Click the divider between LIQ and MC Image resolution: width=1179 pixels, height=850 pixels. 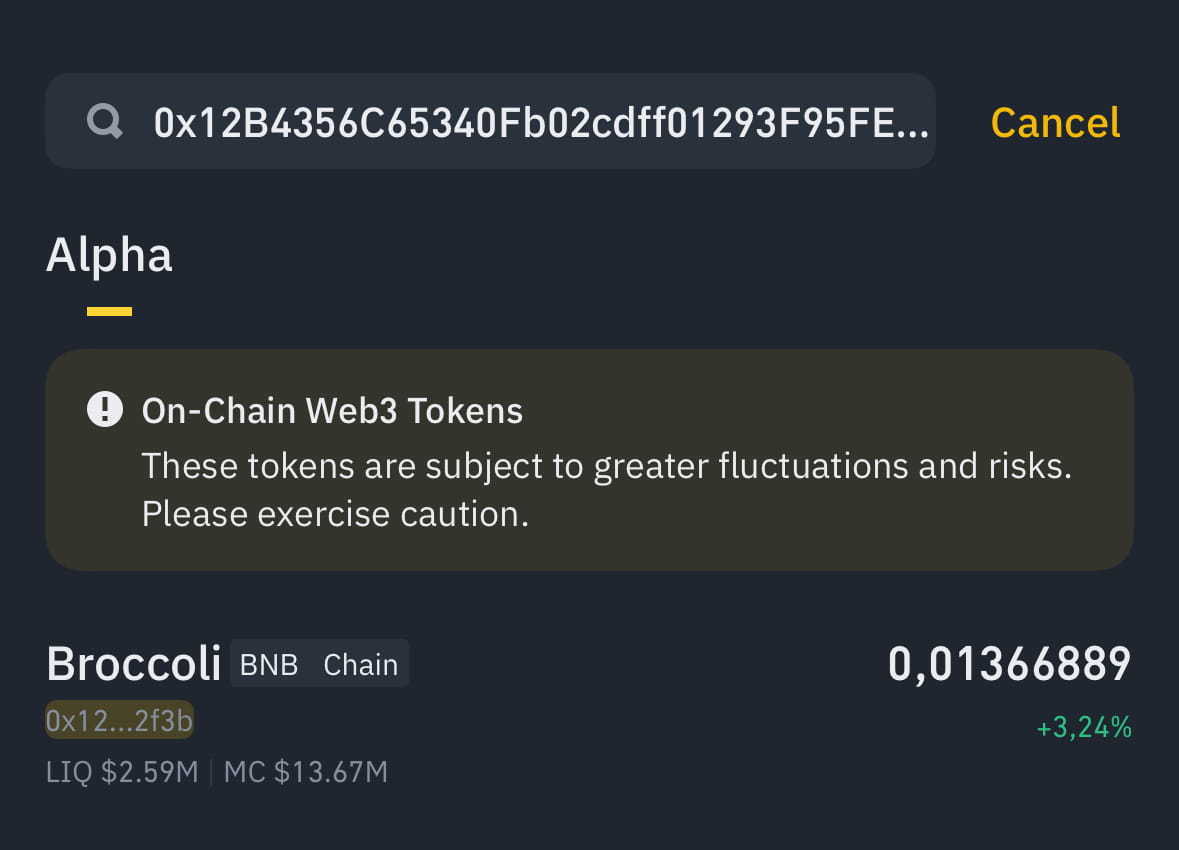pyautogui.click(x=211, y=772)
